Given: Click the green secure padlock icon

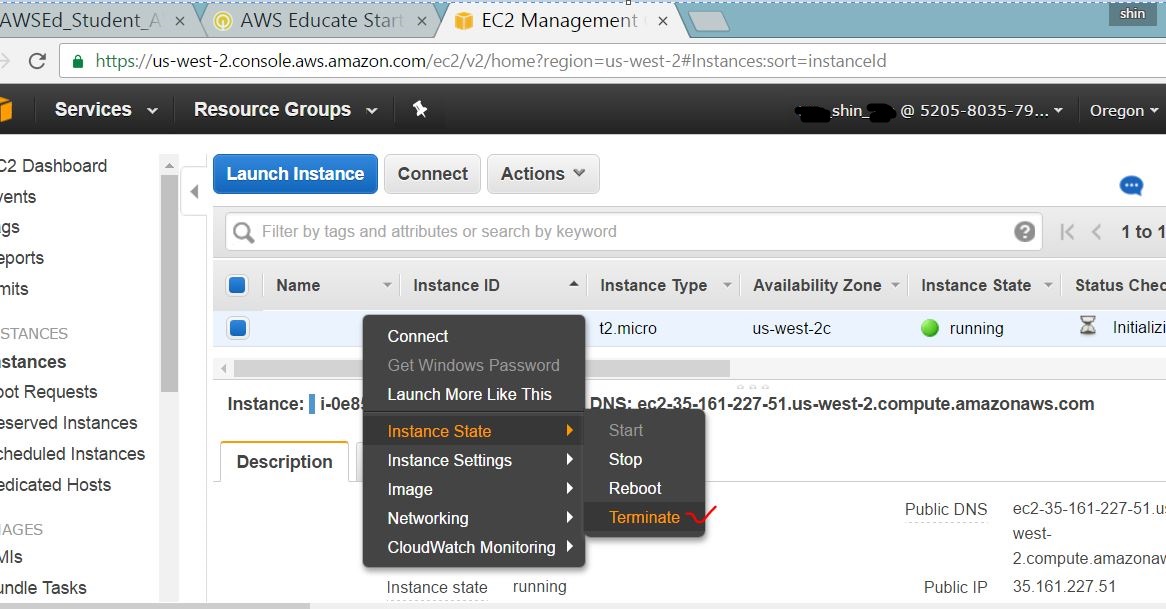Looking at the screenshot, I should 78,61.
